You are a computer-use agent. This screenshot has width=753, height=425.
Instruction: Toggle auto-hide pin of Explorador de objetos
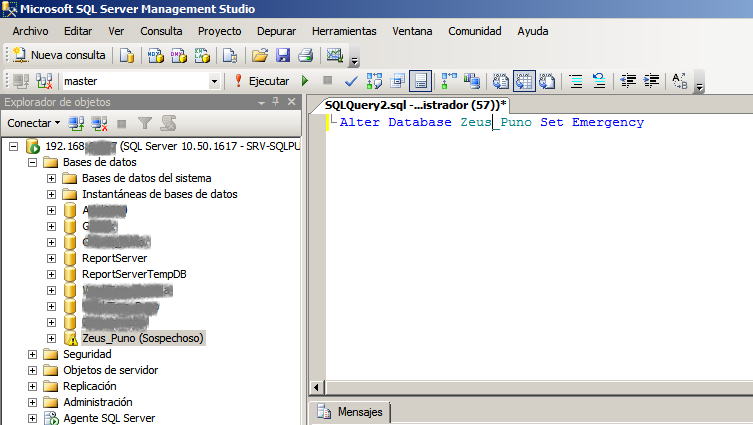click(x=276, y=101)
